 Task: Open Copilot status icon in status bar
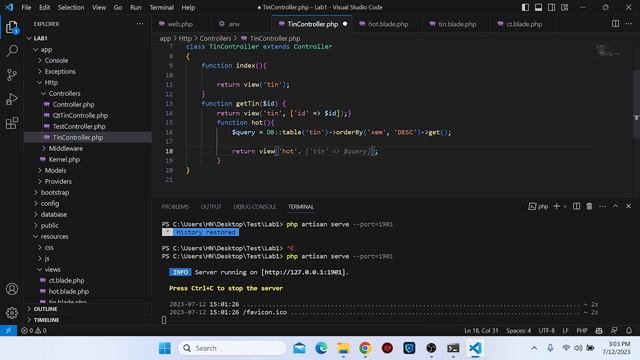tap(599, 331)
